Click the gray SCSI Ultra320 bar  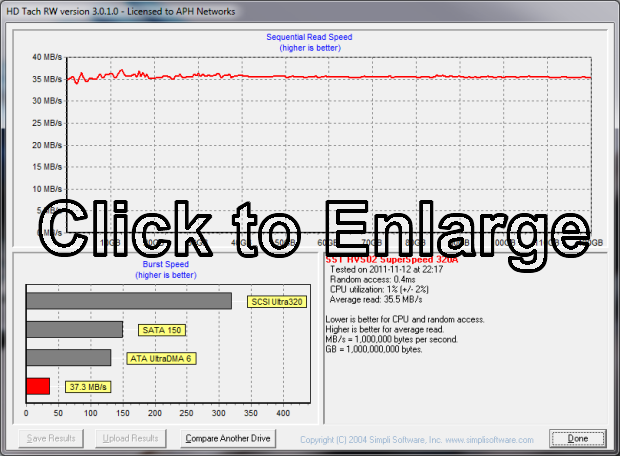pos(128,301)
